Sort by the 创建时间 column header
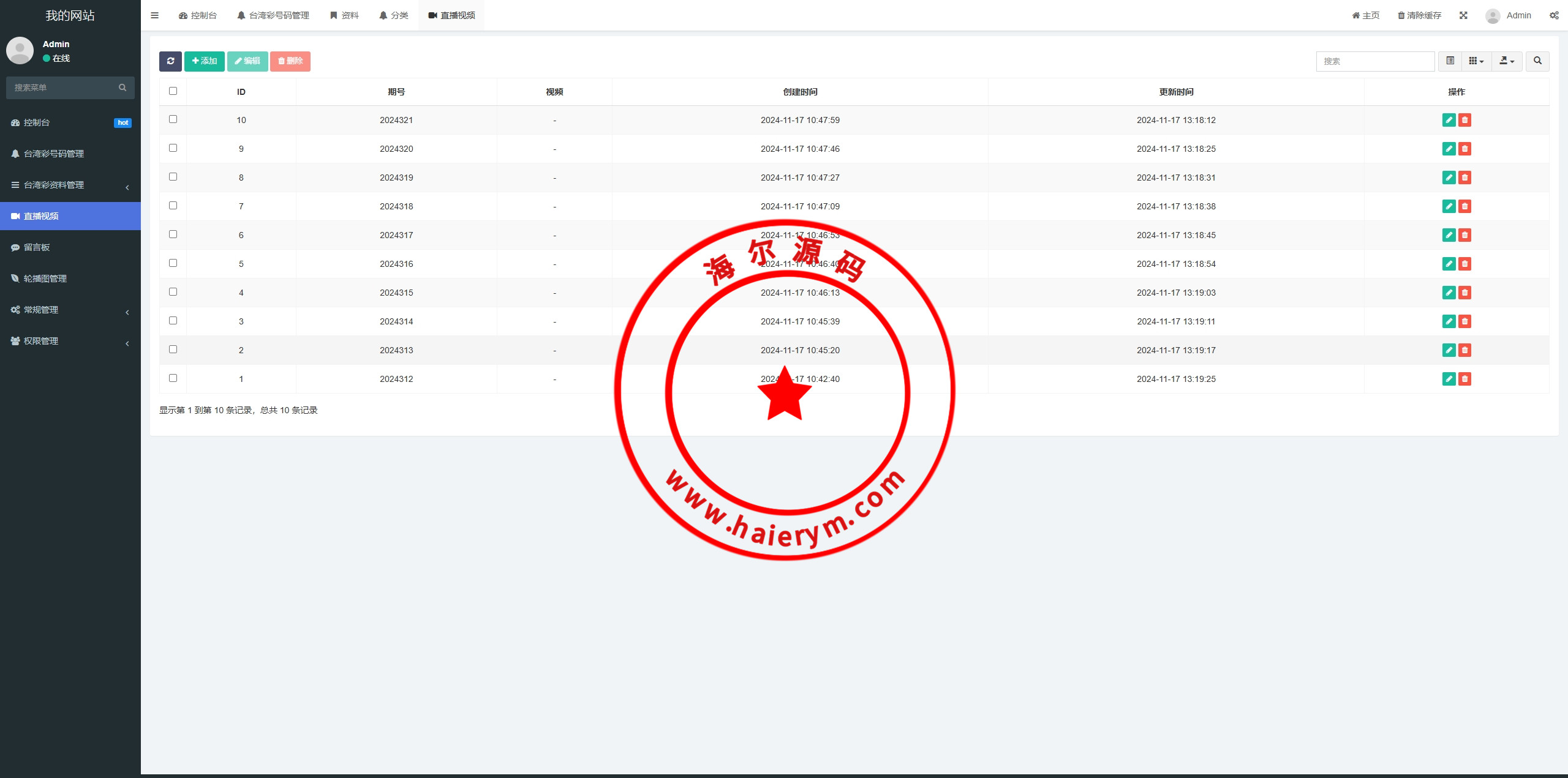Viewport: 1568px width, 778px height. click(x=800, y=92)
